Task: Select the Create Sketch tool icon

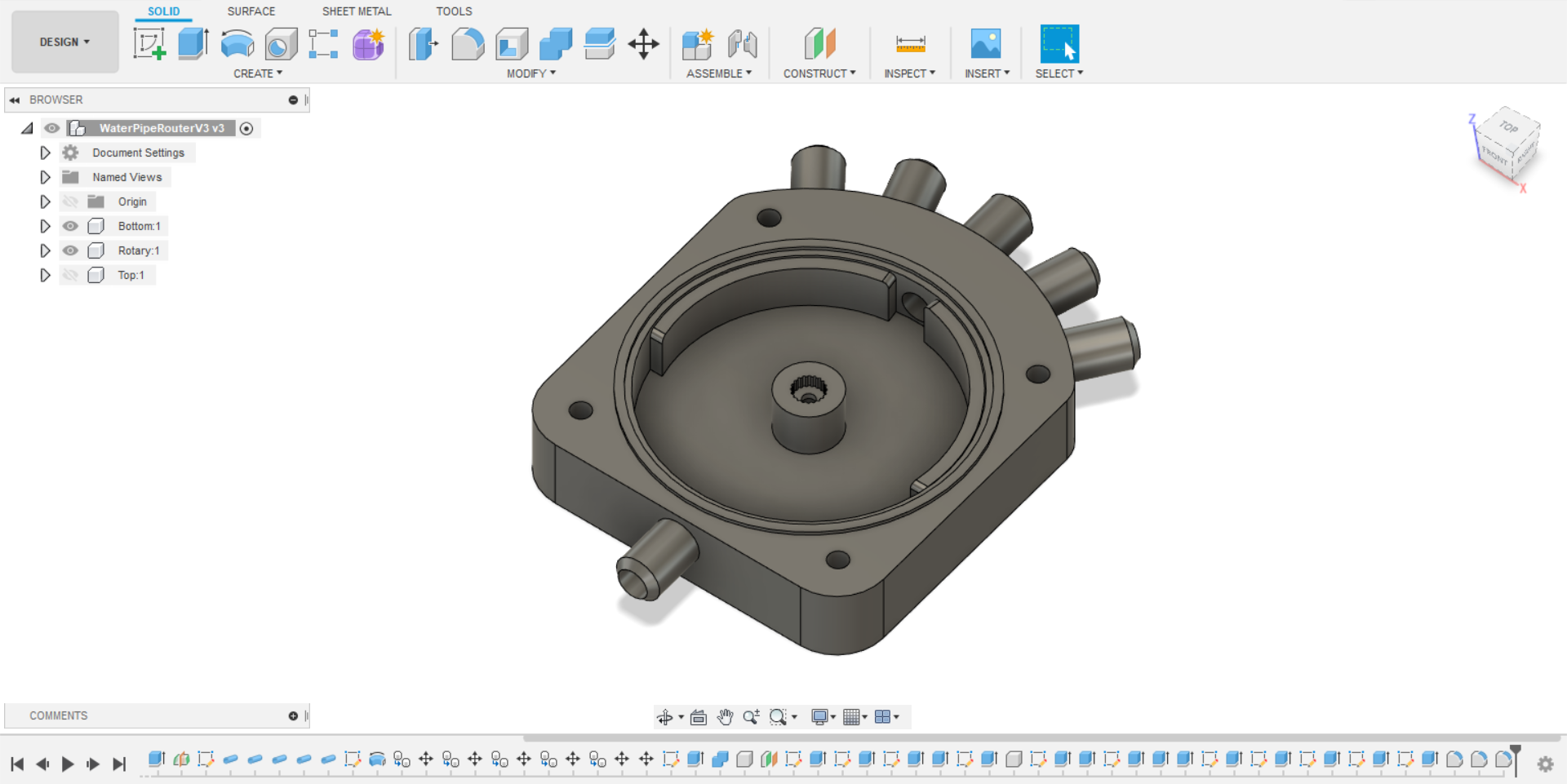Action: coord(149,44)
